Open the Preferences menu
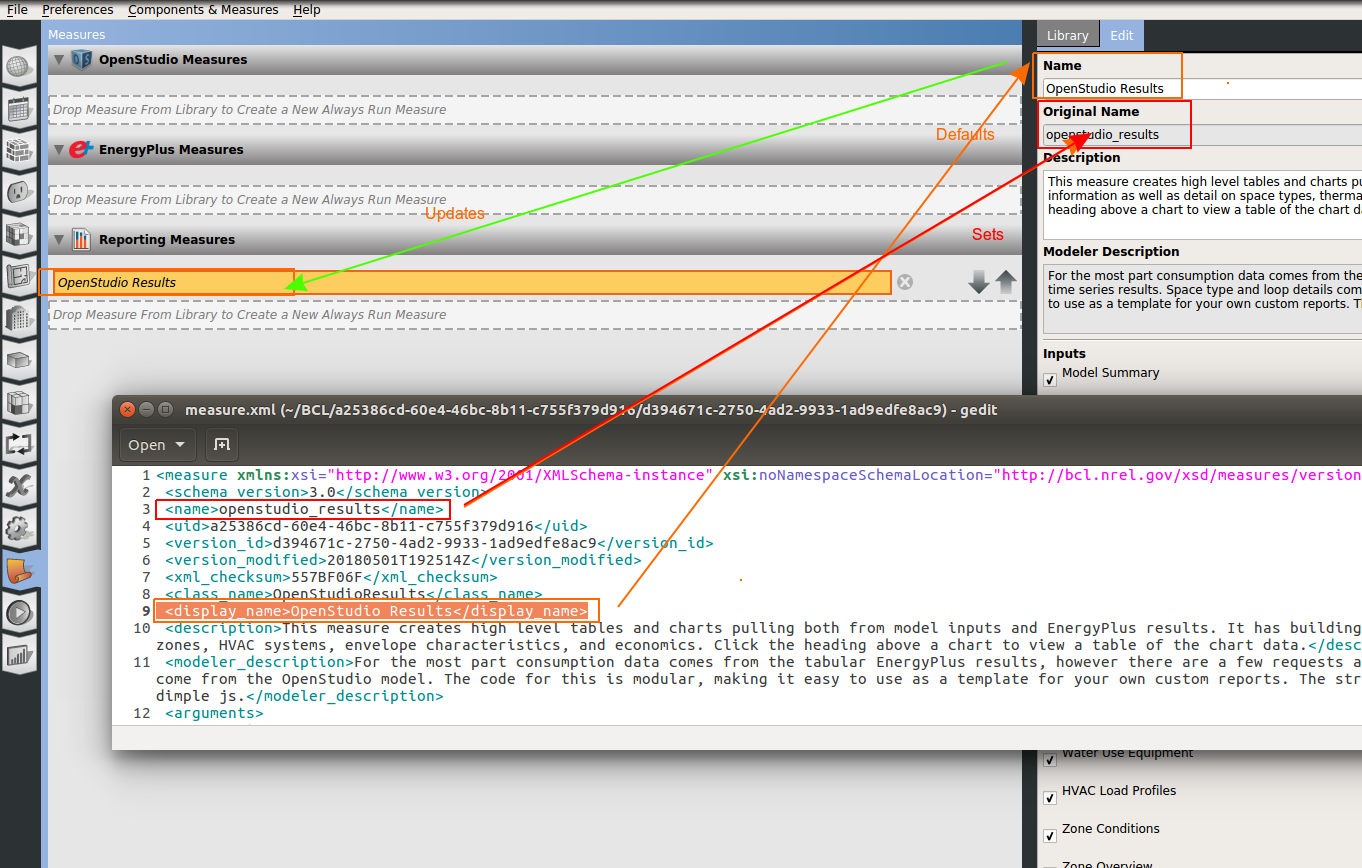The image size is (1362, 868). click(77, 9)
